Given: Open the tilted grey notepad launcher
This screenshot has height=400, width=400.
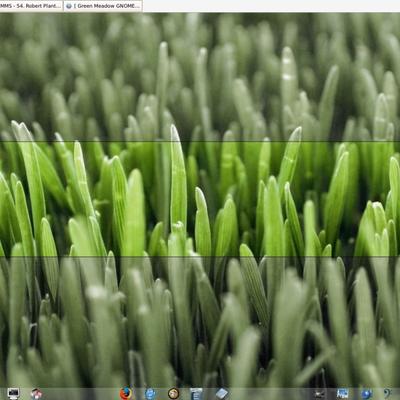Looking at the screenshot, I should point(221,394).
